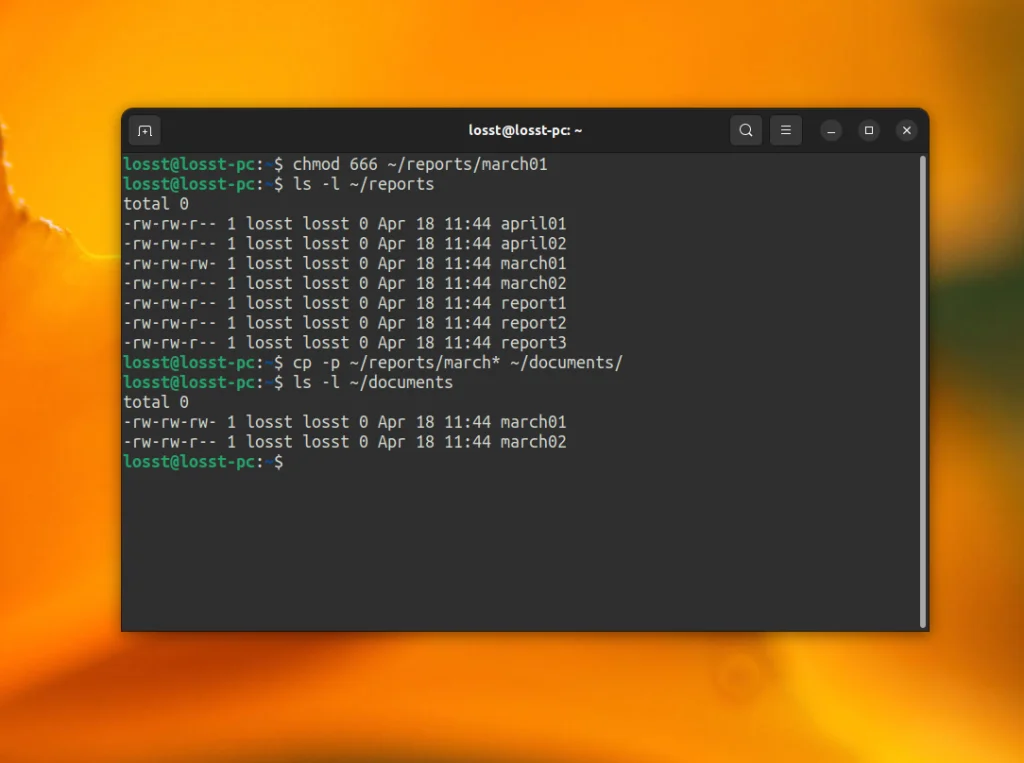Click the -rw-rw-rw- permissions in reports listing

(170, 263)
